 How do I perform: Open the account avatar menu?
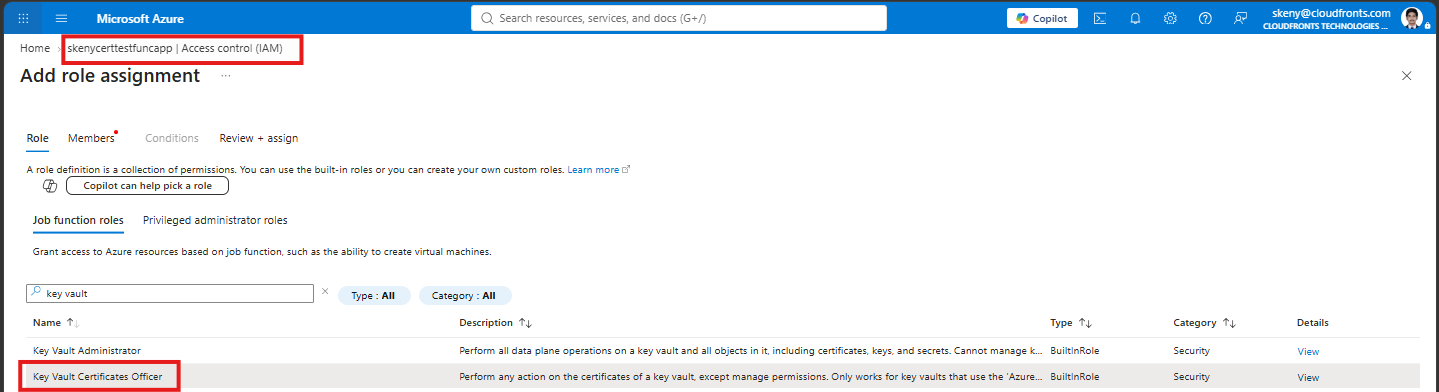click(1412, 18)
